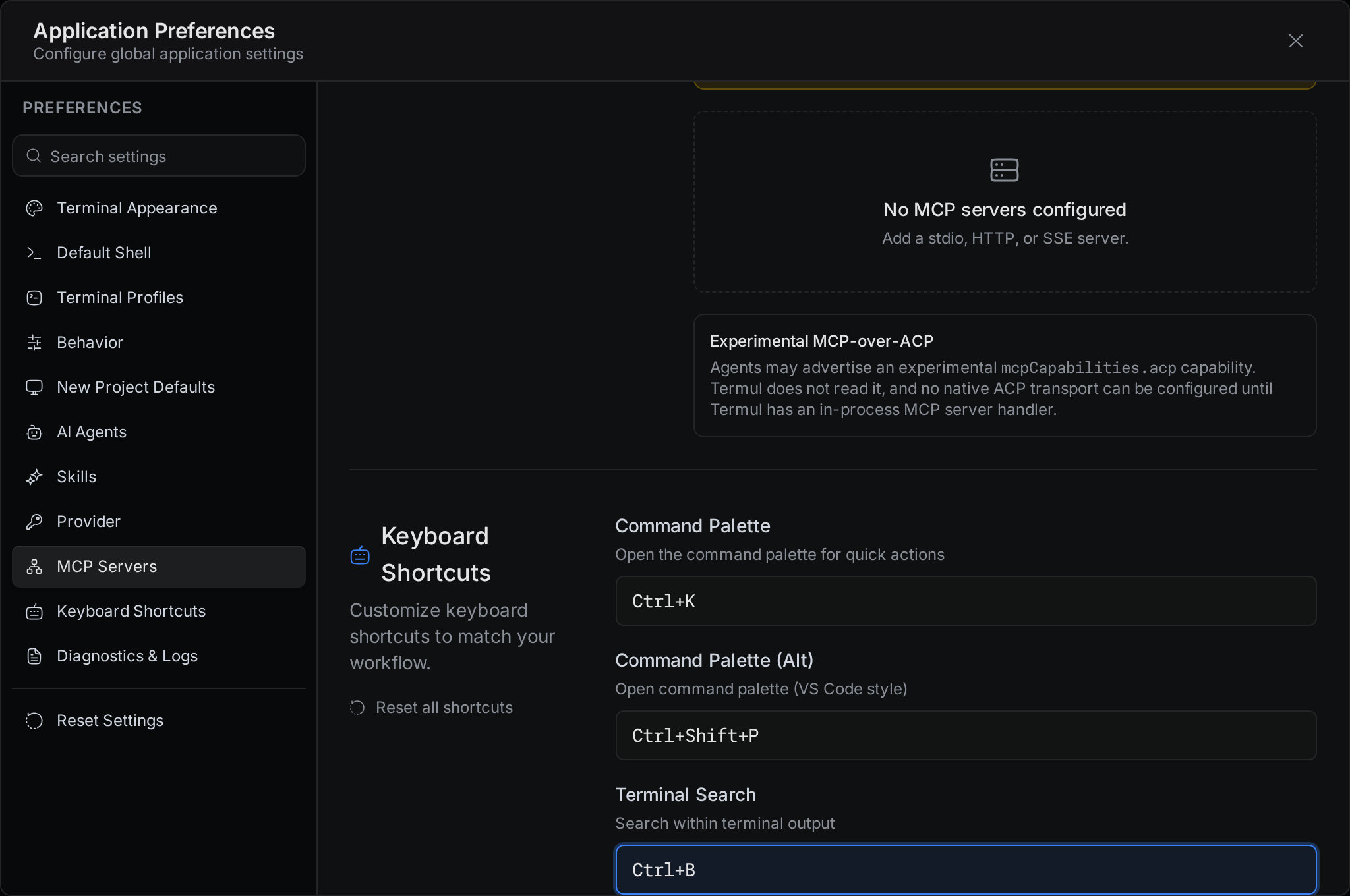This screenshot has width=1350, height=896.
Task: Click the 'No MCP servers configured' text
Action: click(x=1005, y=210)
